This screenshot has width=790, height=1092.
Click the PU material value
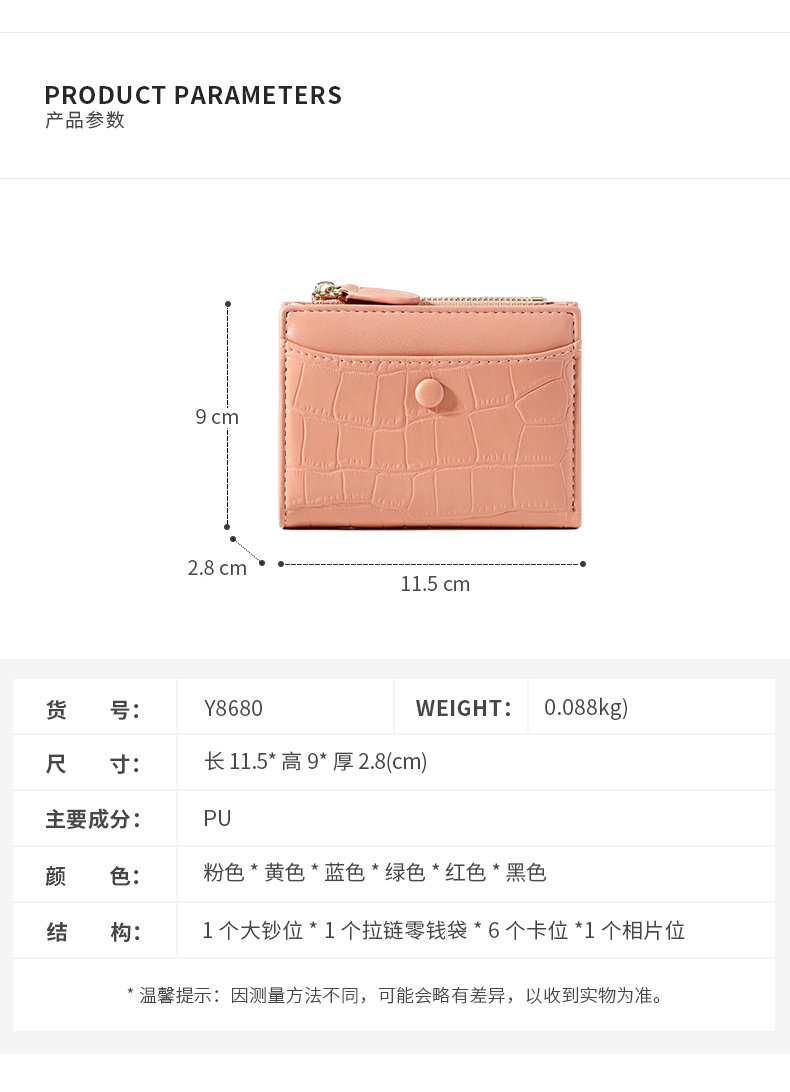(x=217, y=818)
